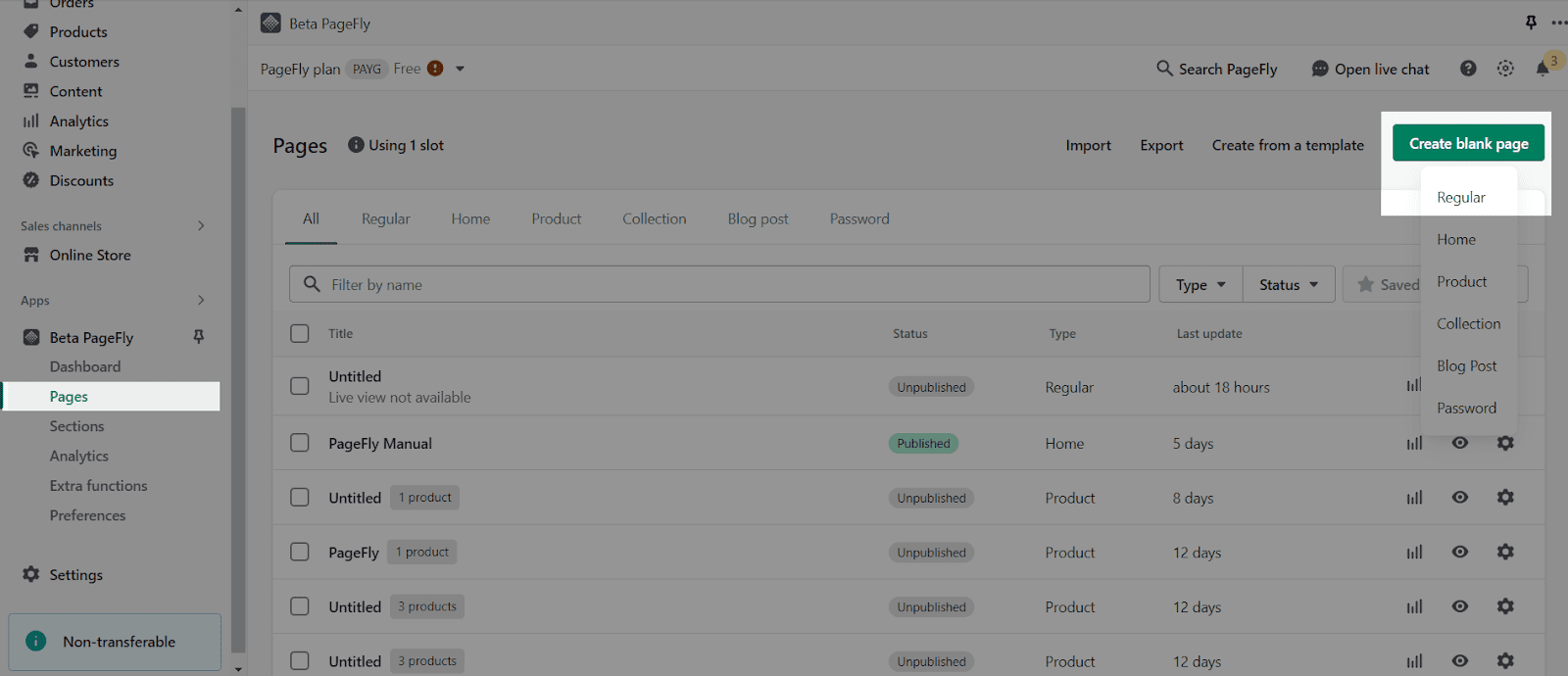
Task: Open settings gear for PageFly Manual row
Action: point(1505,443)
